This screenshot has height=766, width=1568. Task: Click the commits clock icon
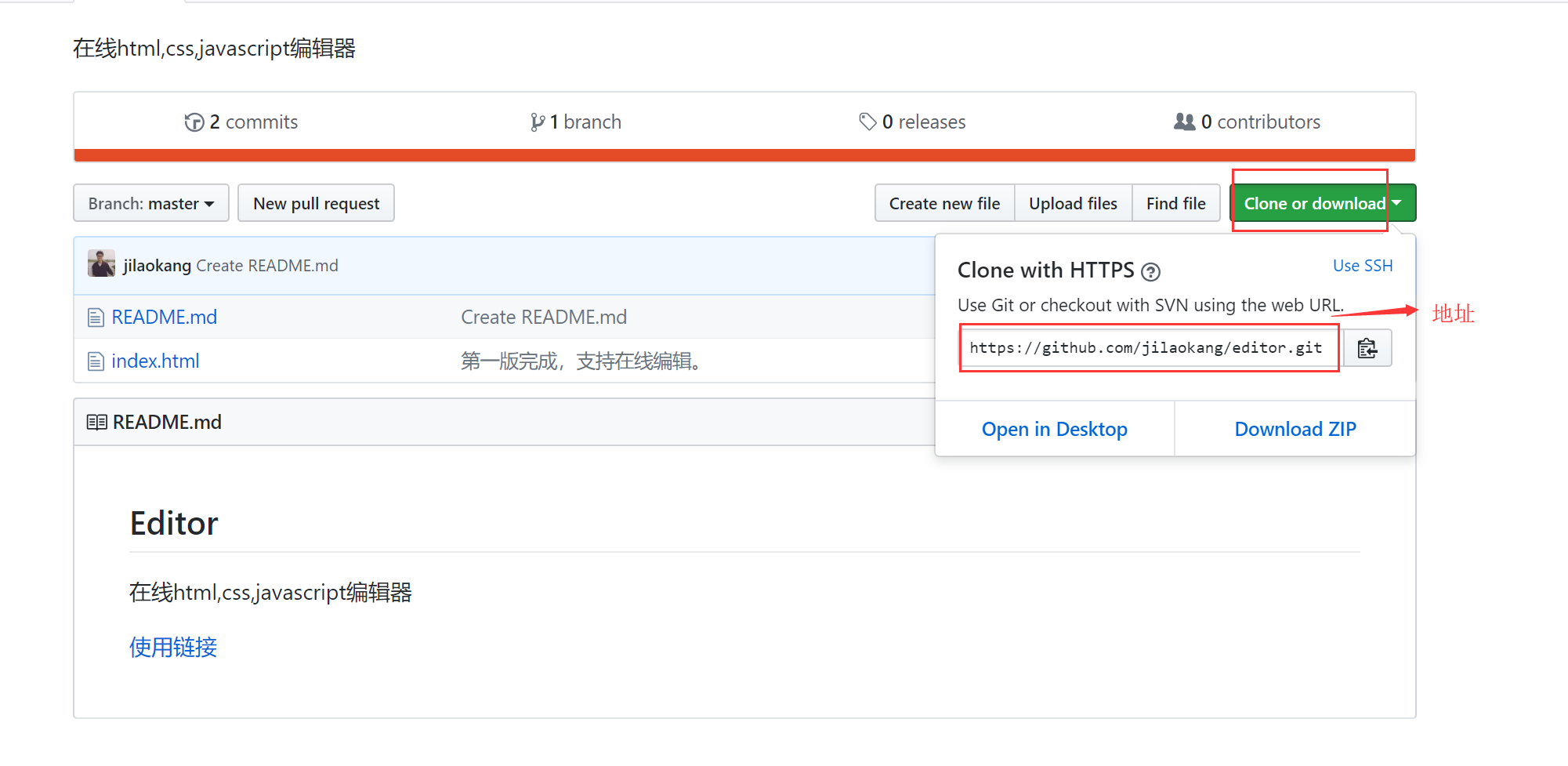pos(194,122)
